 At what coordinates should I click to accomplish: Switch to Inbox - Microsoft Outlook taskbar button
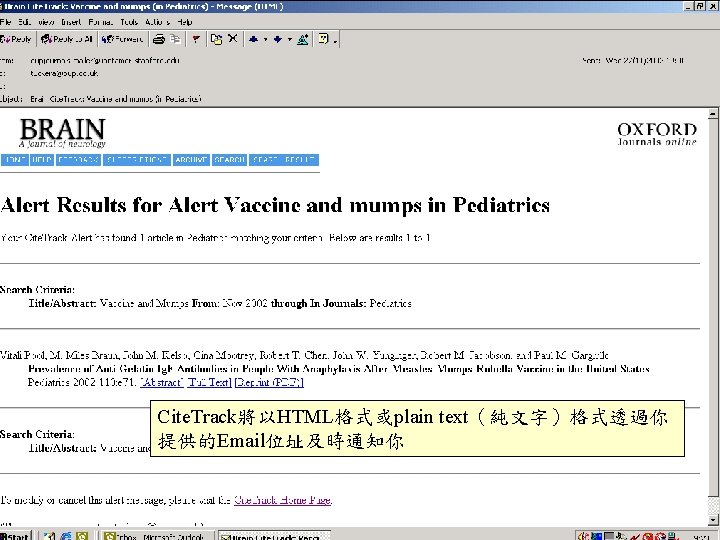pos(158,536)
